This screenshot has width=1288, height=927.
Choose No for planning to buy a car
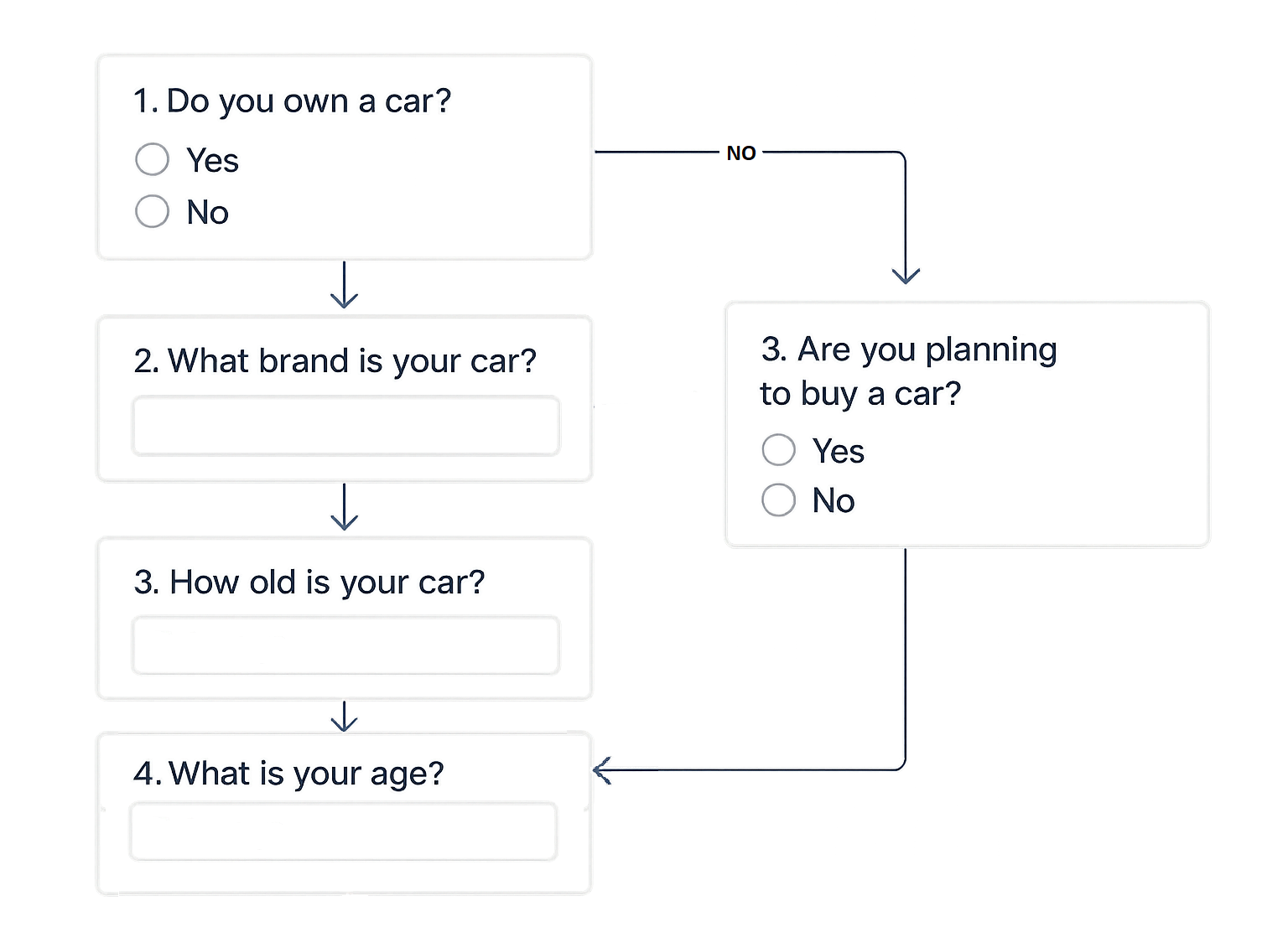click(778, 500)
